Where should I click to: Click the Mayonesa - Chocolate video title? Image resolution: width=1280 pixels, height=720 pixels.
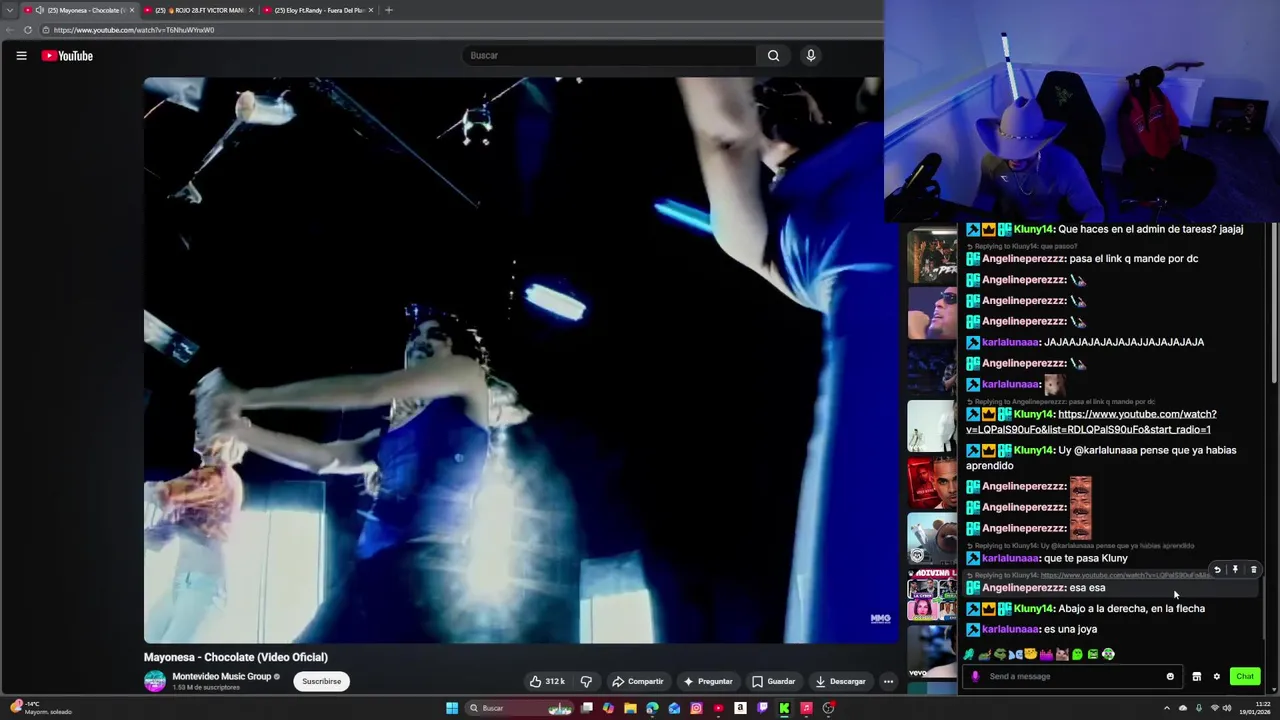236,657
